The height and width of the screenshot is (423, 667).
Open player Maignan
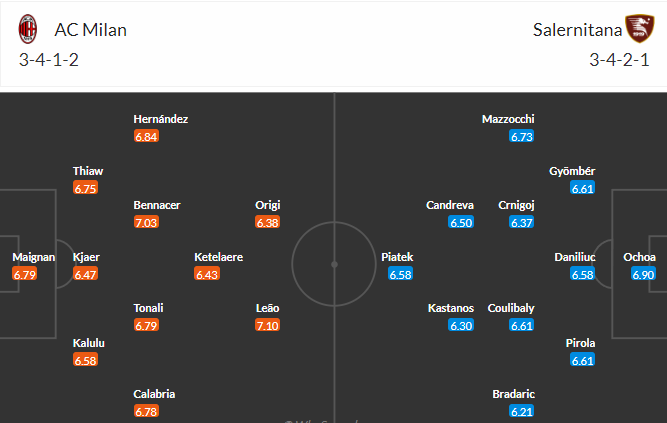pyautogui.click(x=34, y=257)
